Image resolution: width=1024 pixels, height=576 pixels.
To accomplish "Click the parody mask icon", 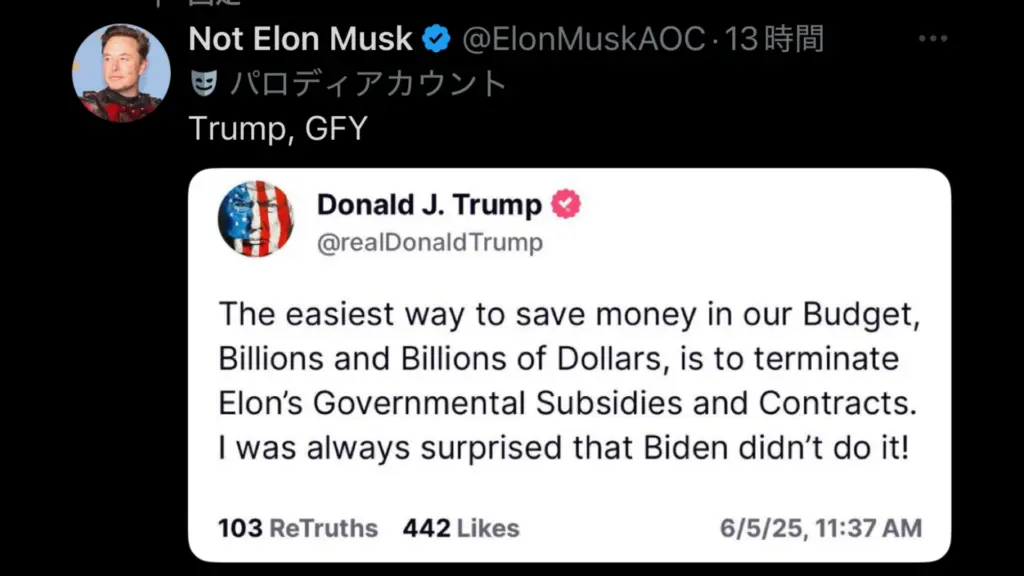I will pos(204,84).
